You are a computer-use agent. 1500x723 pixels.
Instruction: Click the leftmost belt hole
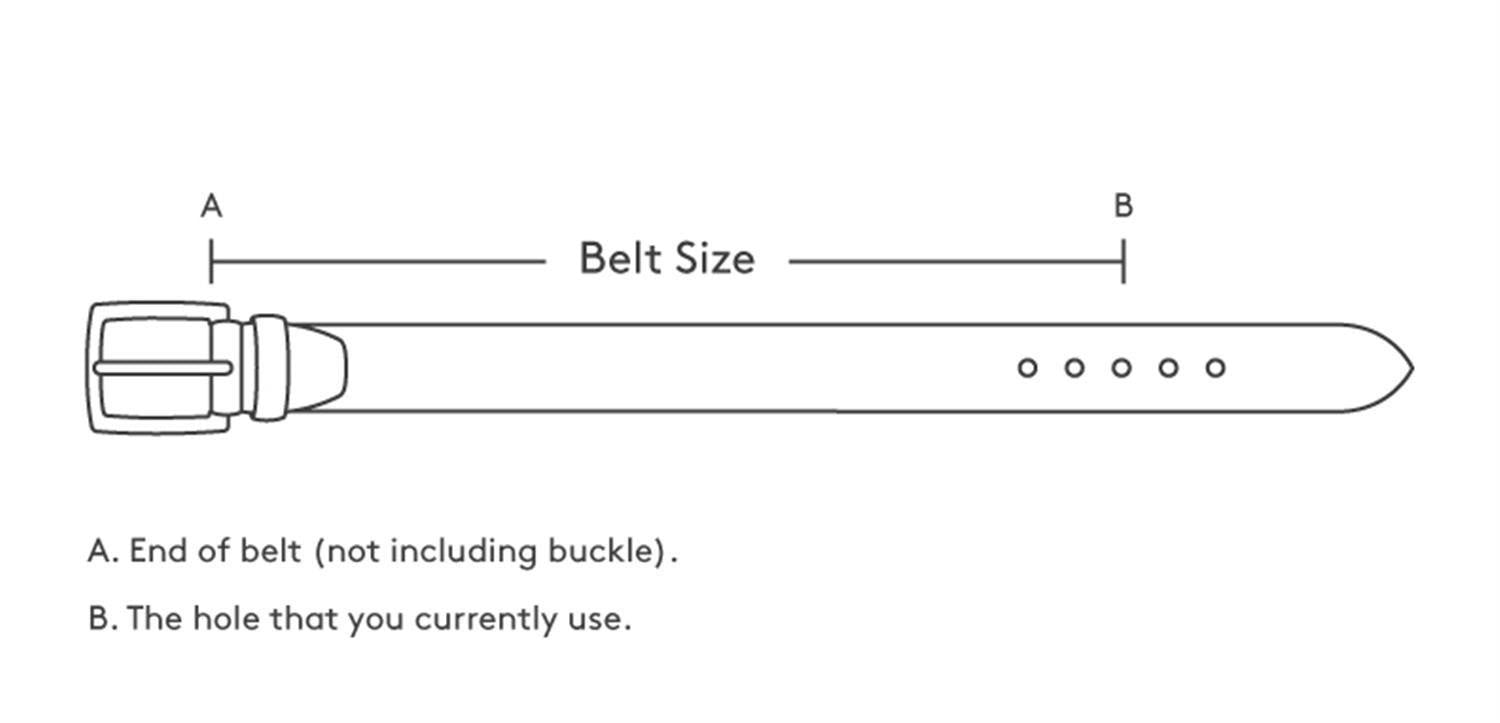coord(1027,368)
